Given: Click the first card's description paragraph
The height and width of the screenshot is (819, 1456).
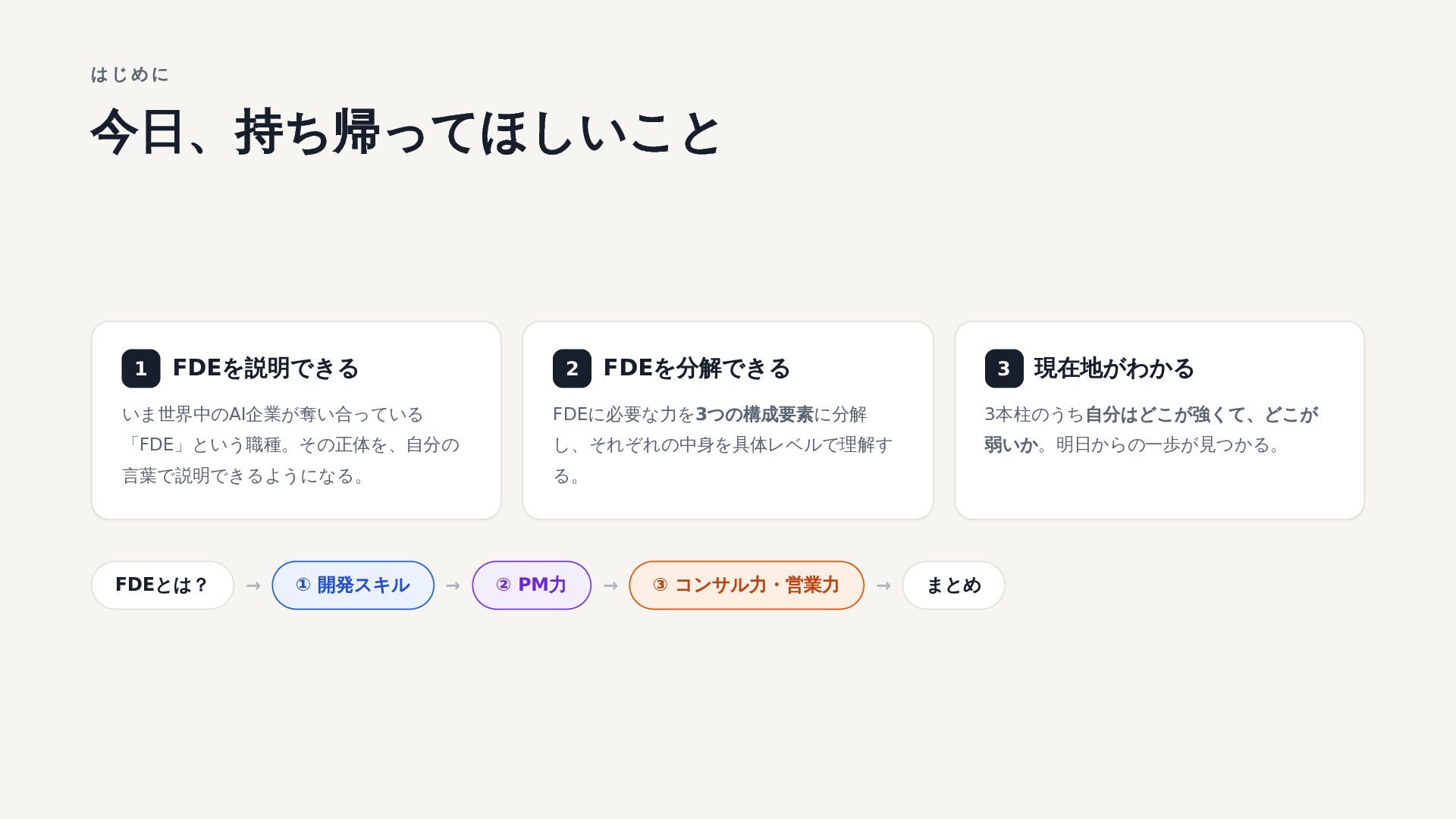Looking at the screenshot, I should pyautogui.click(x=290, y=445).
